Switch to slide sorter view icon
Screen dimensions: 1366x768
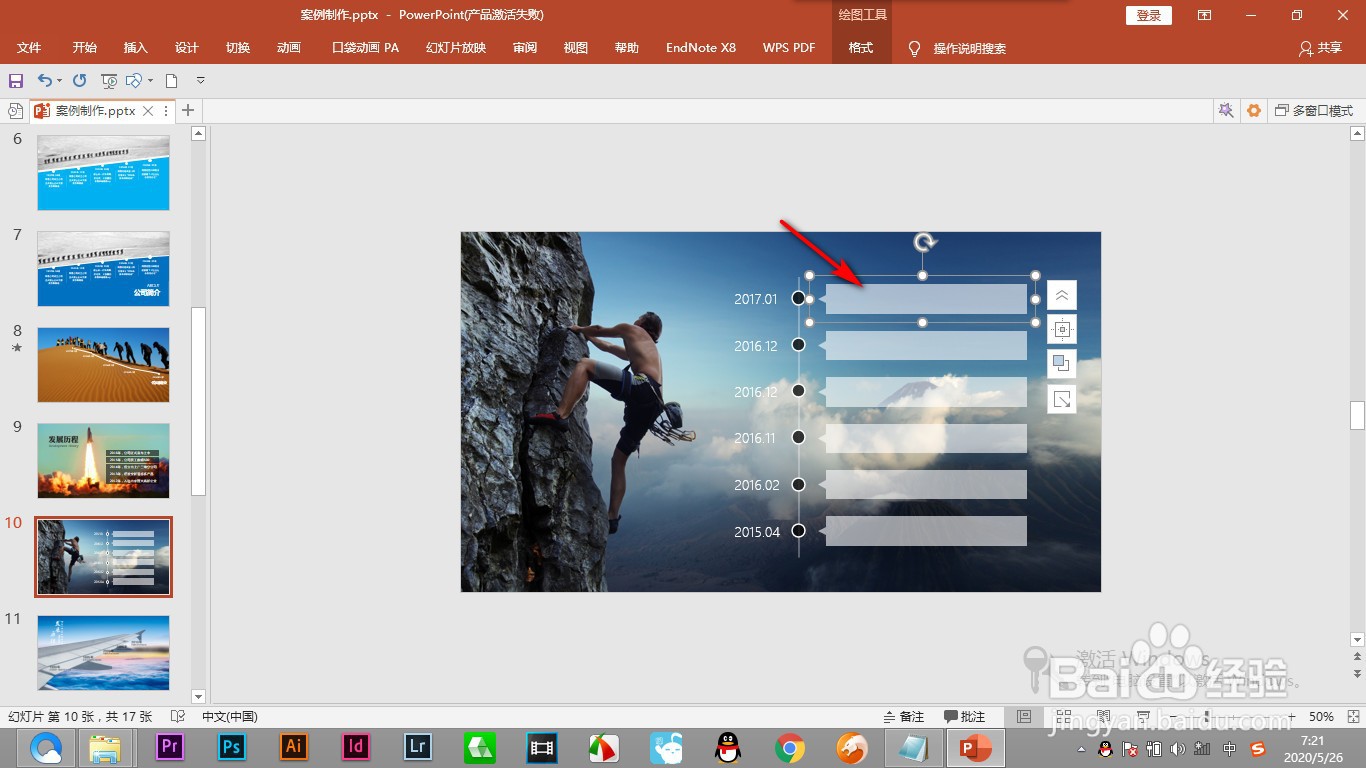[x=1062, y=717]
